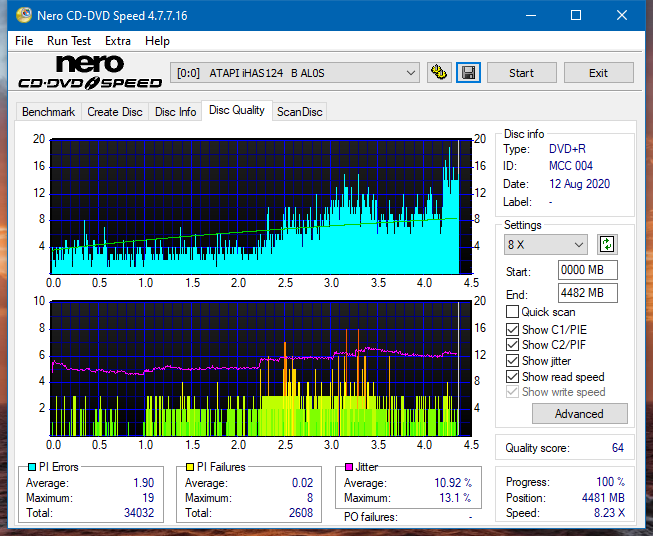Image resolution: width=653 pixels, height=536 pixels.
Task: Toggle the Show jitter checkbox
Action: [x=512, y=361]
